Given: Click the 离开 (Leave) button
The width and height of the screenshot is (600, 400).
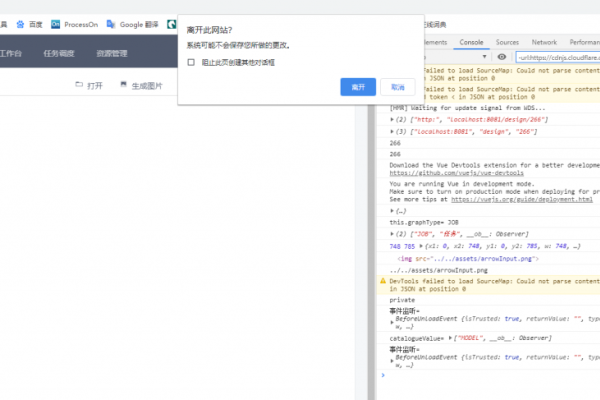Looking at the screenshot, I should 357,87.
